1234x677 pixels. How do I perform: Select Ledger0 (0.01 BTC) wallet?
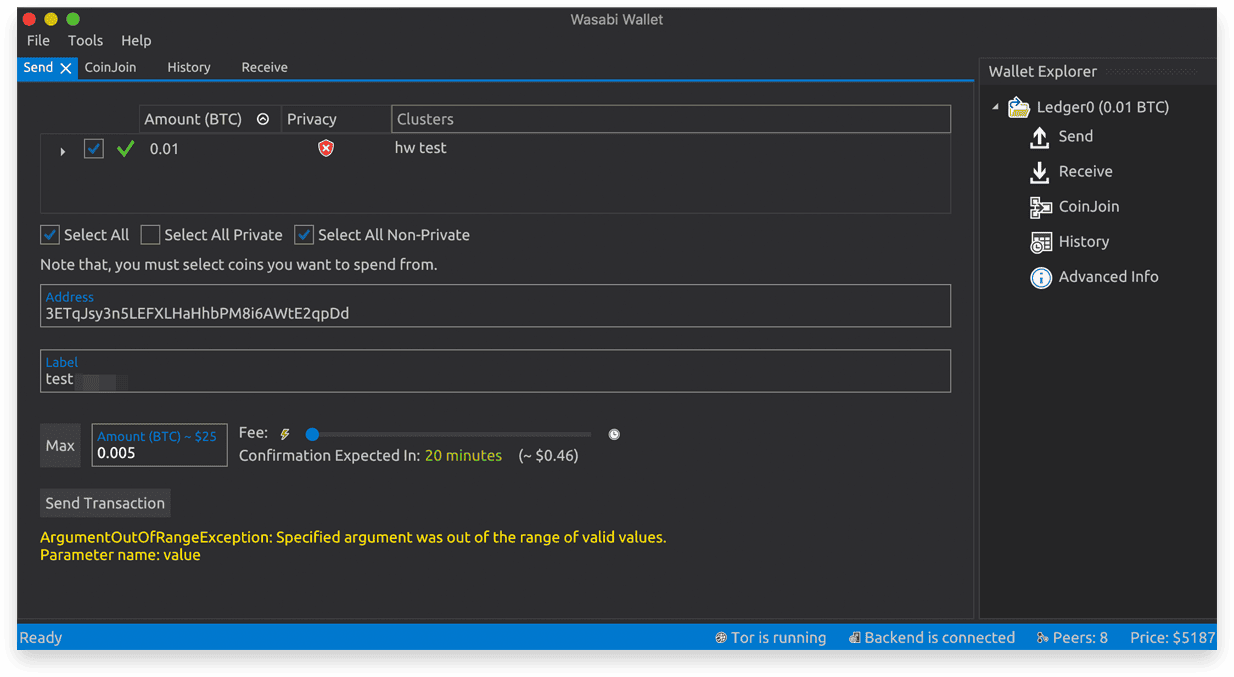pyautogui.click(x=1102, y=107)
